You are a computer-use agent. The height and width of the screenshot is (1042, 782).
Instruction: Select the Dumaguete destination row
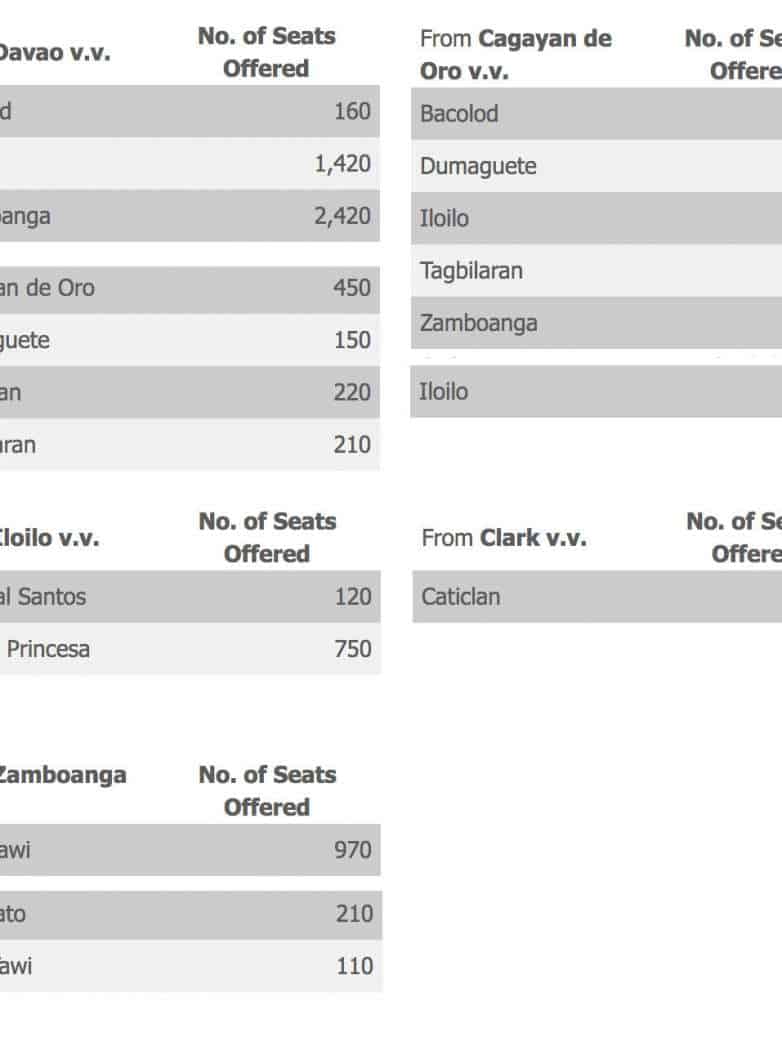point(478,166)
